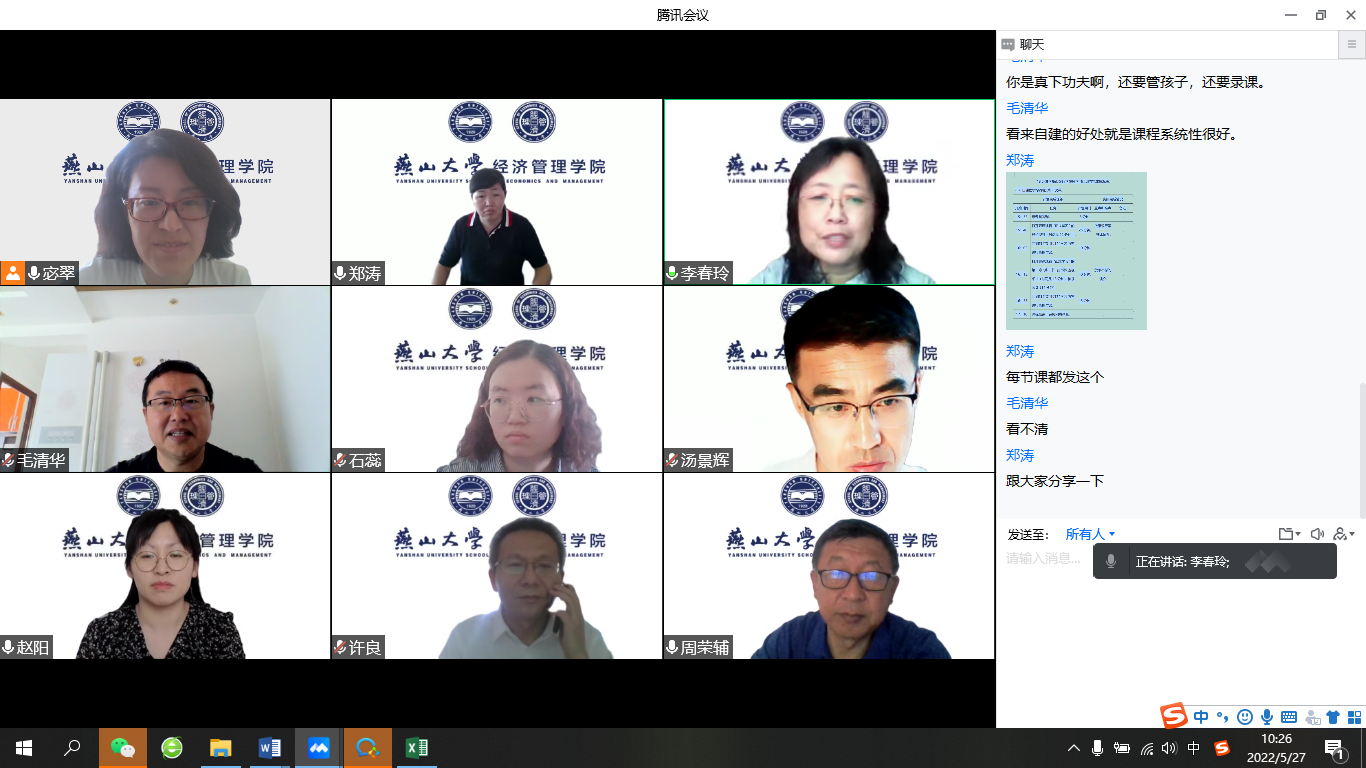Screen dimensions: 1366x768
Task: Open Sogou toolbox grid icon
Action: (x=1354, y=717)
